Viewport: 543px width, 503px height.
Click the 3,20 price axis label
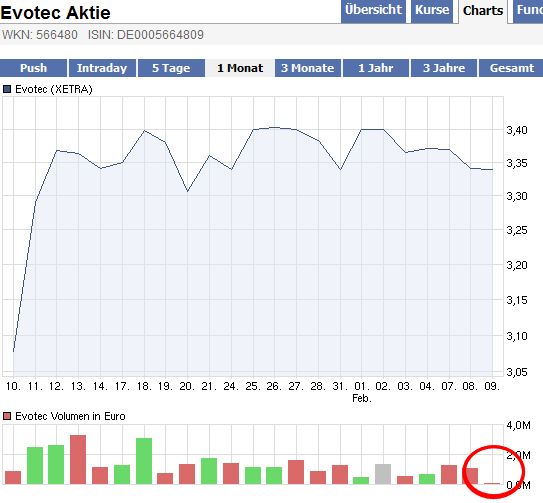tap(517, 265)
